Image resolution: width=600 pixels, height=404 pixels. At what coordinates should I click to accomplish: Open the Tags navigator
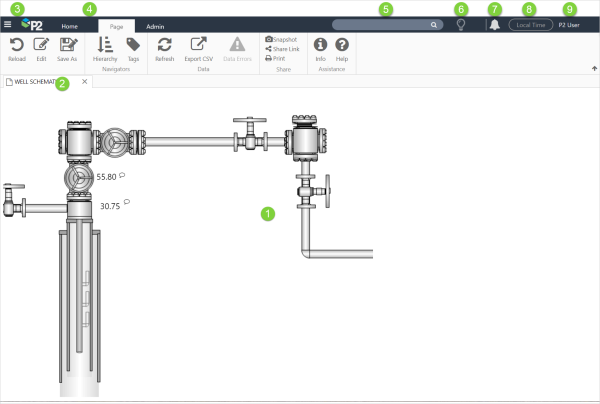click(133, 45)
